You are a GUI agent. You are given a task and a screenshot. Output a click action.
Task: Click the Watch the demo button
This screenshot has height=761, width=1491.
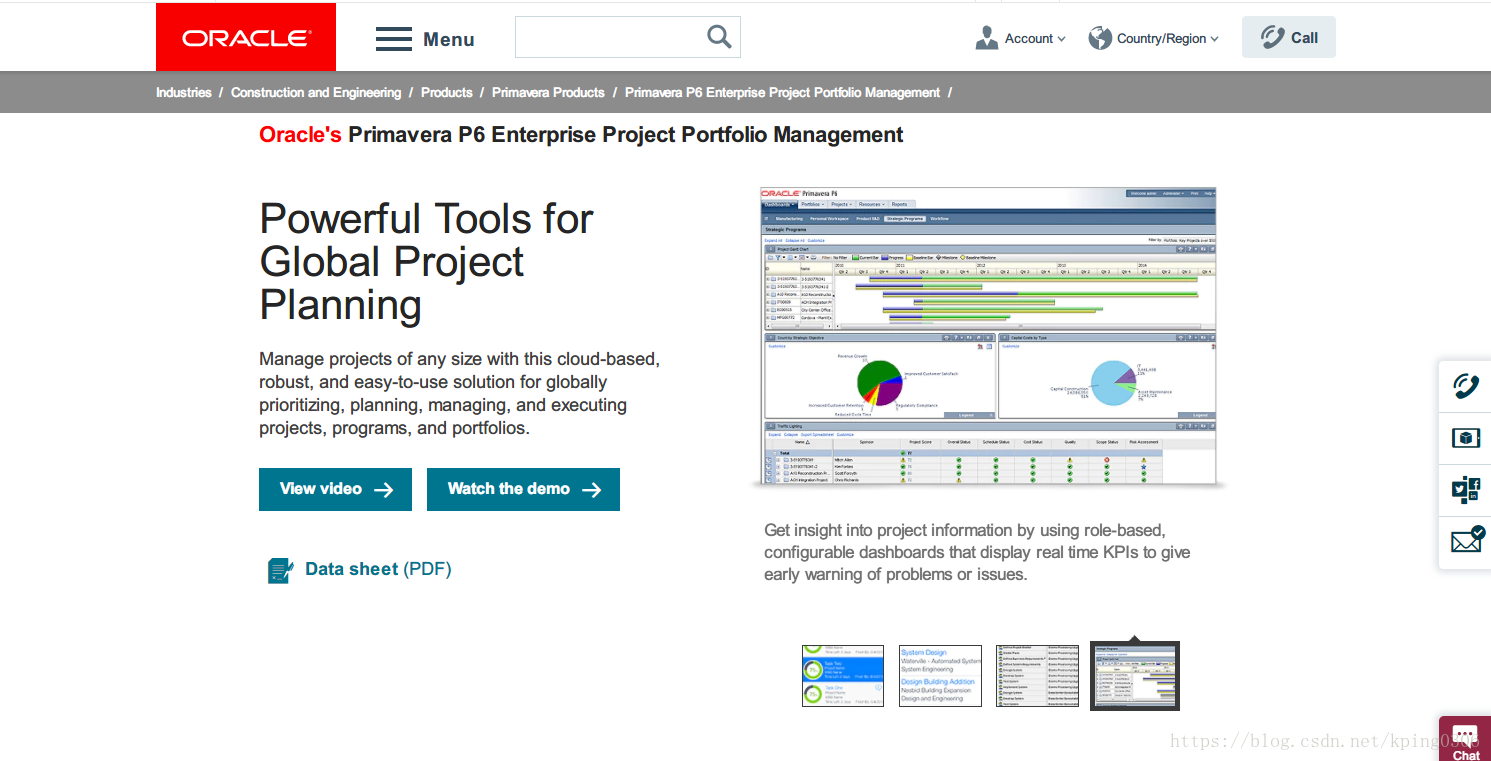pos(523,489)
